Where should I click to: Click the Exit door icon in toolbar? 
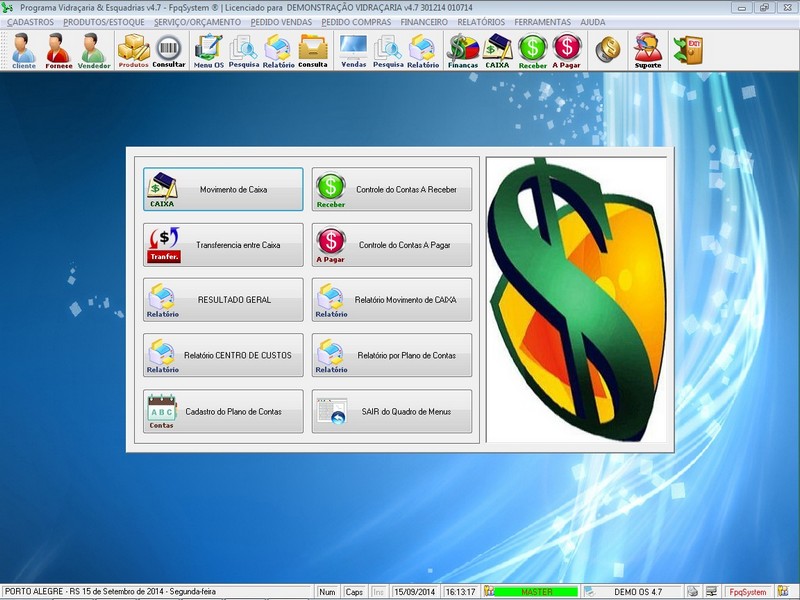[687, 49]
